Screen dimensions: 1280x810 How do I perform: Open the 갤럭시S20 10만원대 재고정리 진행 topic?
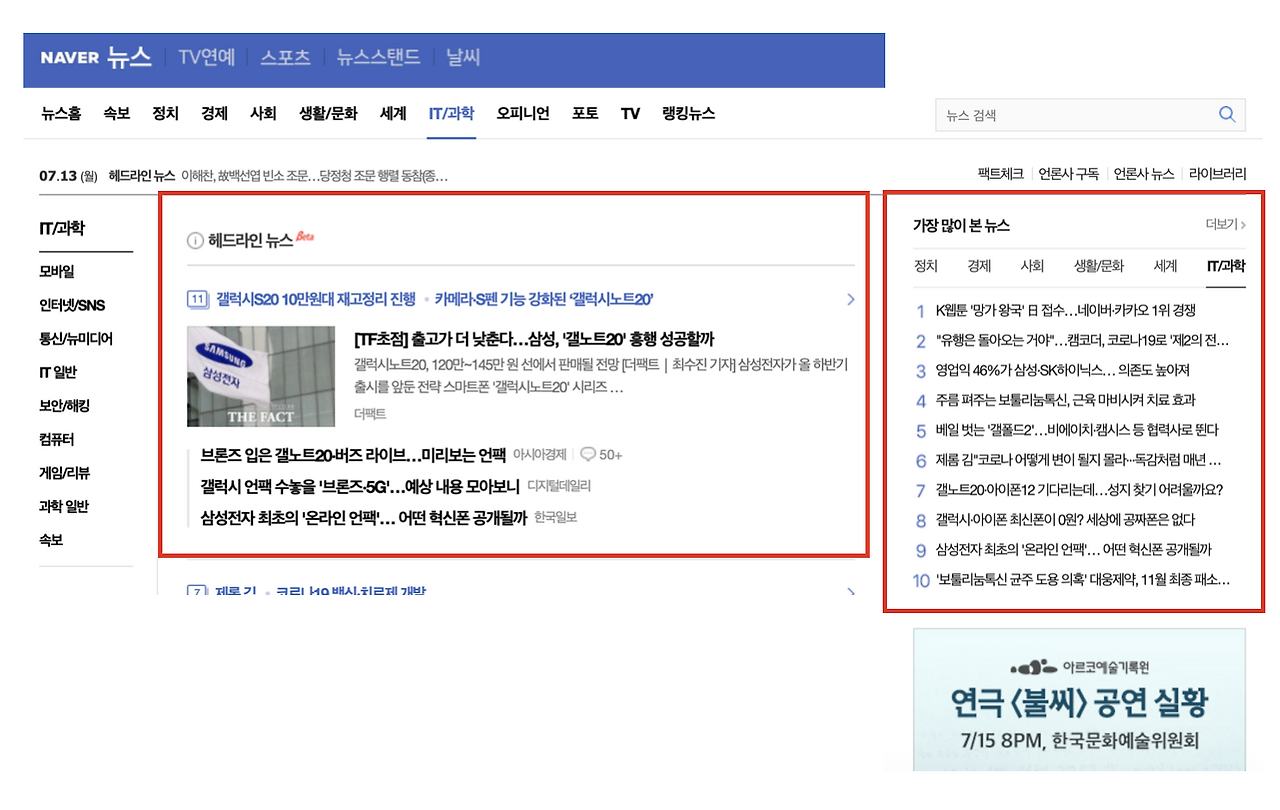point(316,299)
